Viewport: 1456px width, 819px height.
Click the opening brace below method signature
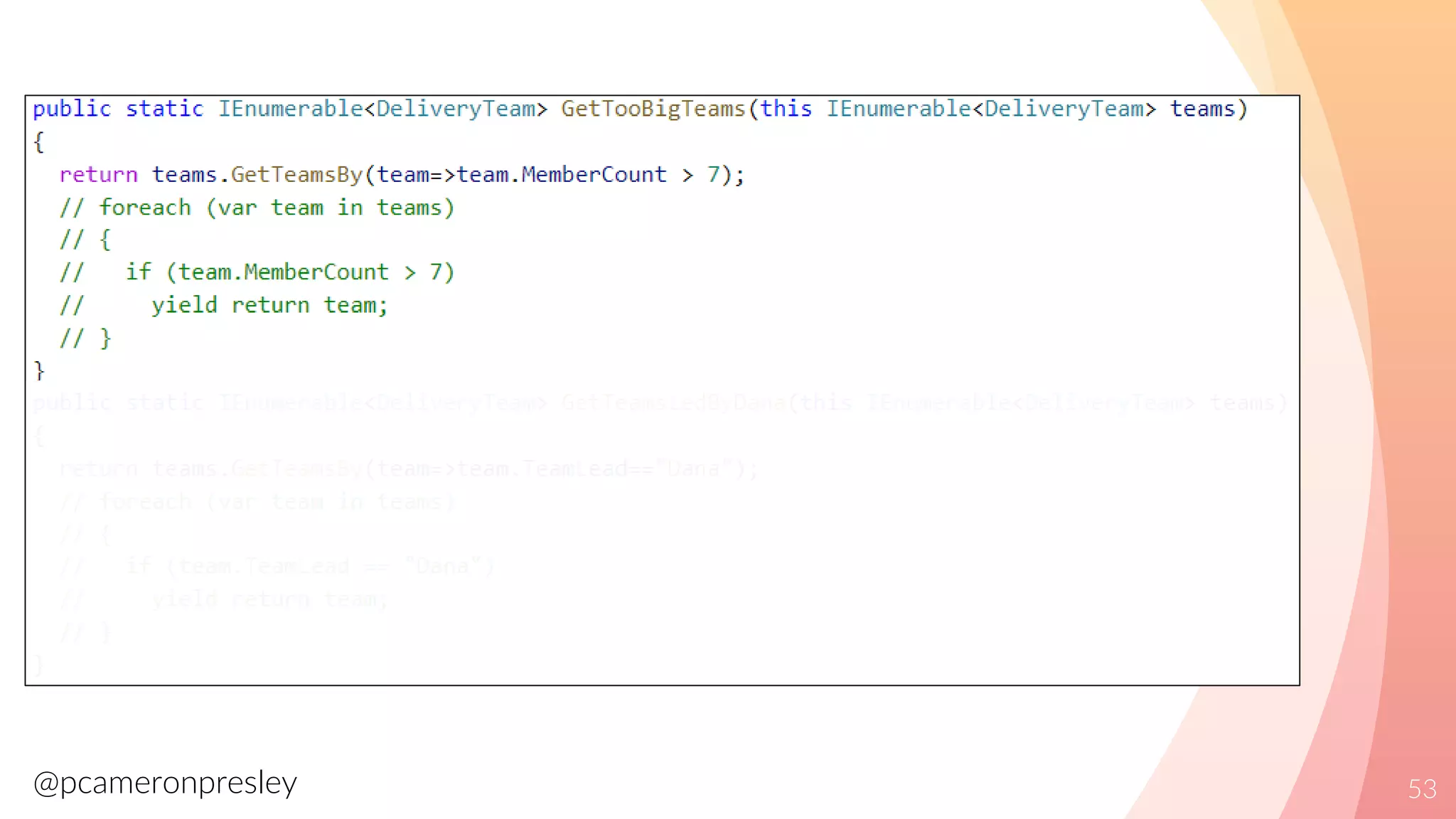(39, 142)
